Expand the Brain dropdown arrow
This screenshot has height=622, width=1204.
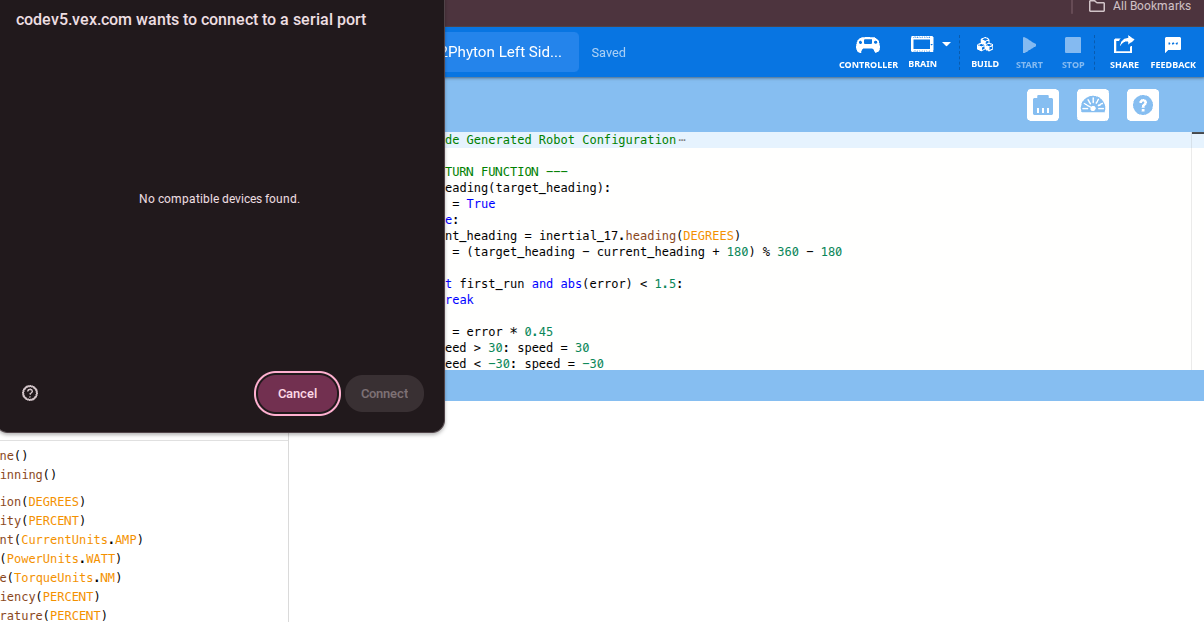tap(946, 44)
